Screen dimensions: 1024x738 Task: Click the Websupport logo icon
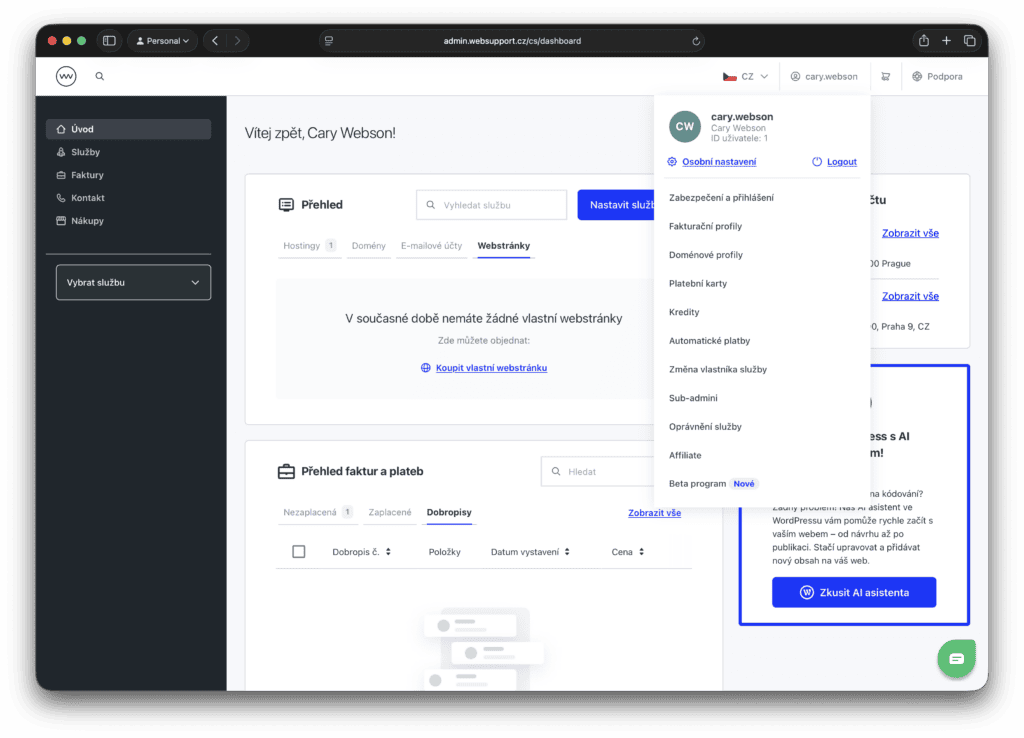click(66, 76)
